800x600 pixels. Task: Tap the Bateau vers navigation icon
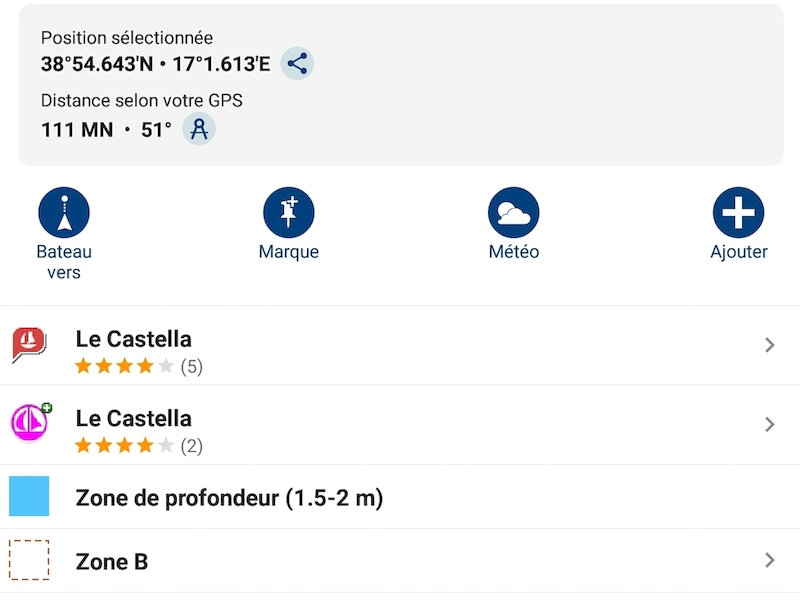[64, 212]
